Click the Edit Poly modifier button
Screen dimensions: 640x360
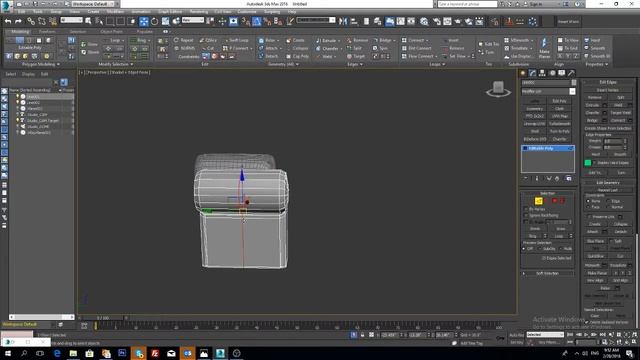tap(560, 101)
